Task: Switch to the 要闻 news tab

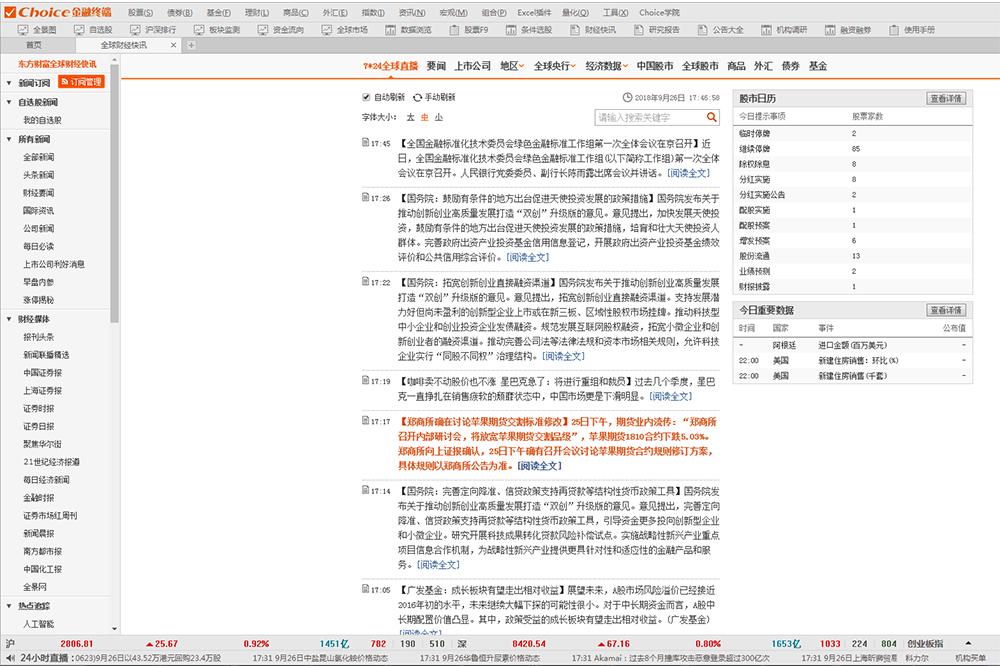Action: [436, 66]
